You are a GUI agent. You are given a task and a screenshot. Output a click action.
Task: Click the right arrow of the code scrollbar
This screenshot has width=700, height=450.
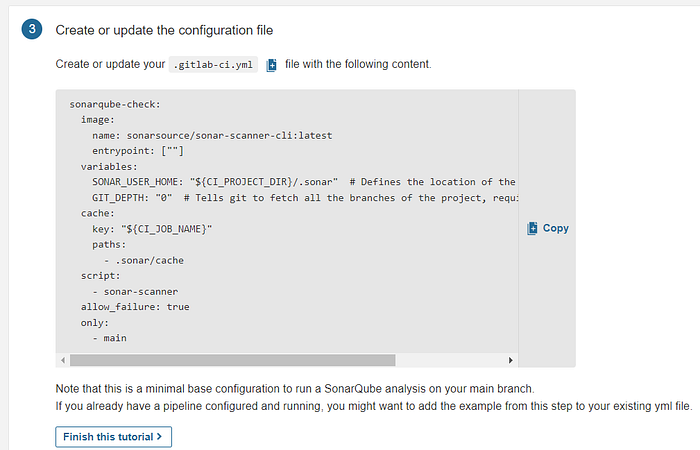(511, 360)
